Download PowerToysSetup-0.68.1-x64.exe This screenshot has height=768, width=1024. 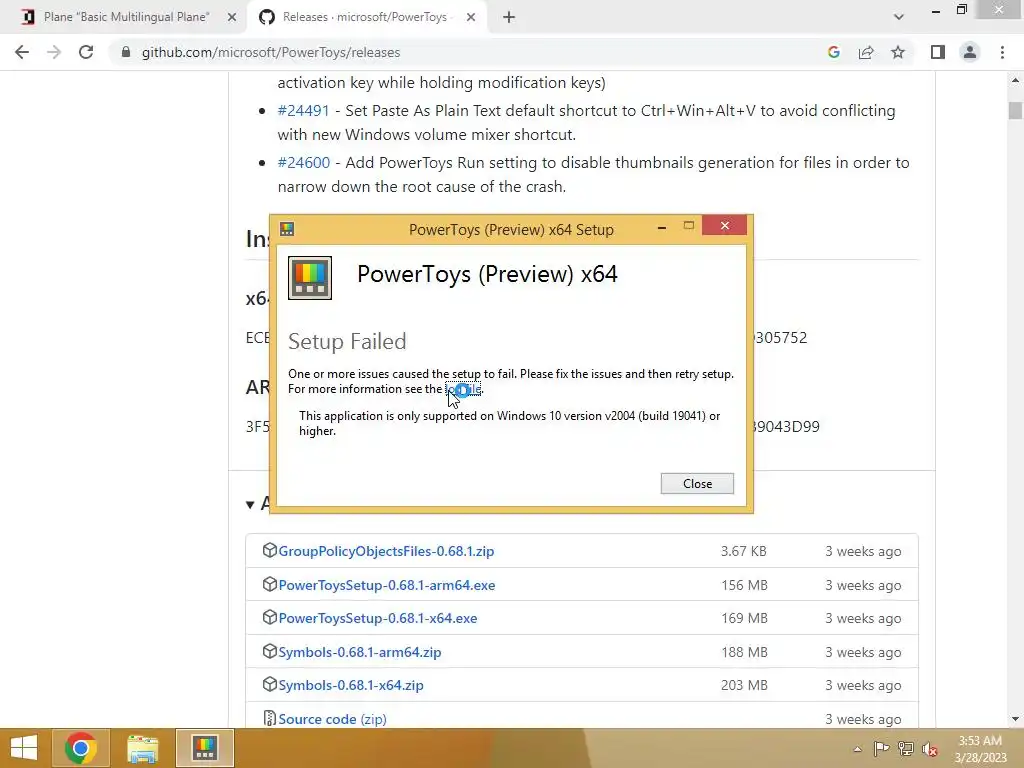pos(377,618)
